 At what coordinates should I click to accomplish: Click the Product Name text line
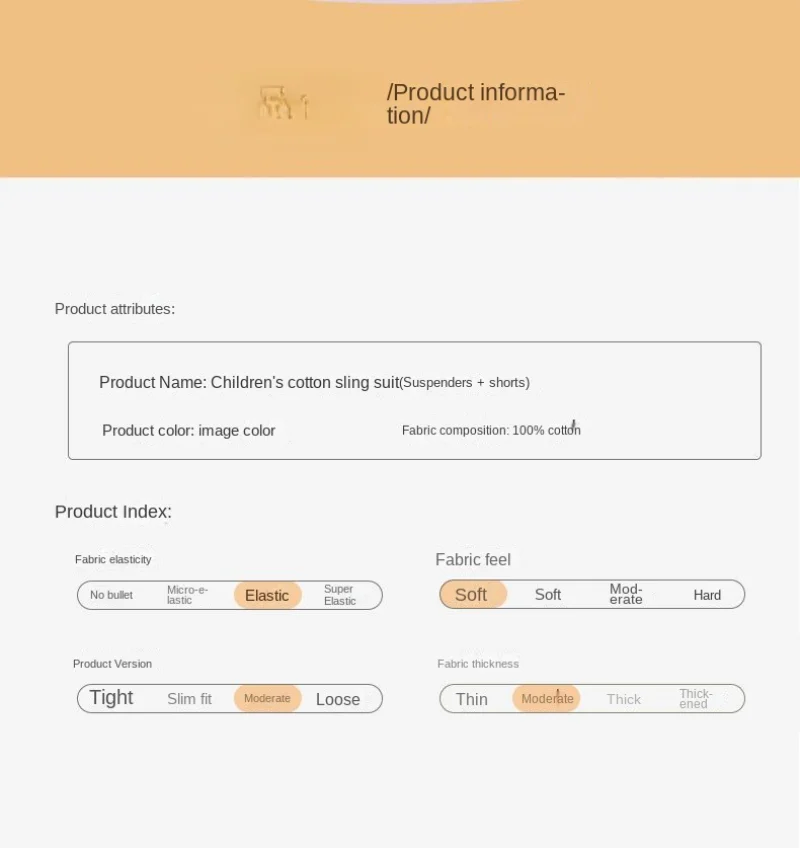click(314, 382)
